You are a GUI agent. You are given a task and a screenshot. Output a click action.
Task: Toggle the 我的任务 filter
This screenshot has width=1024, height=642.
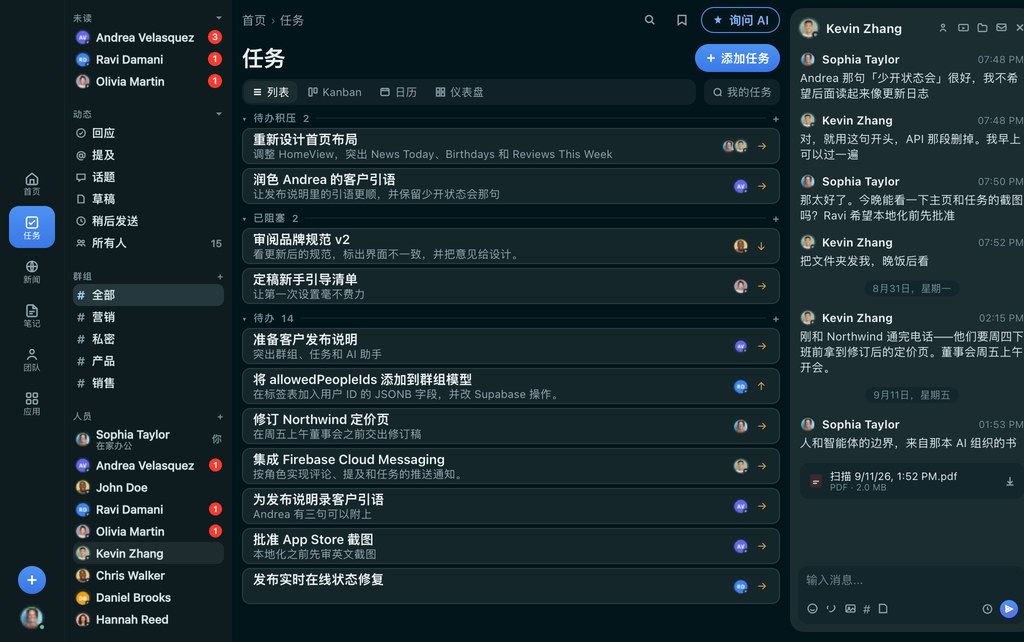(x=742, y=92)
